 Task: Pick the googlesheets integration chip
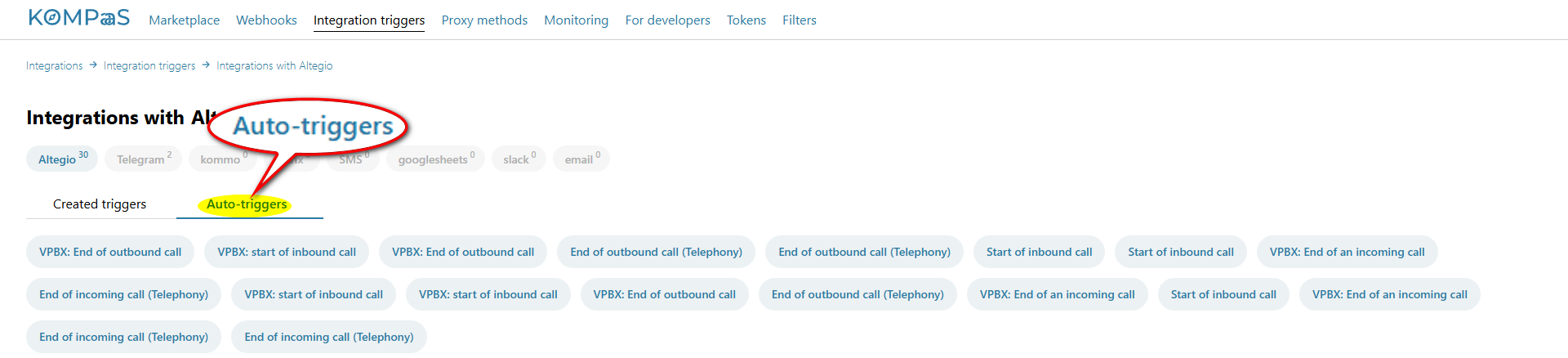(x=435, y=159)
